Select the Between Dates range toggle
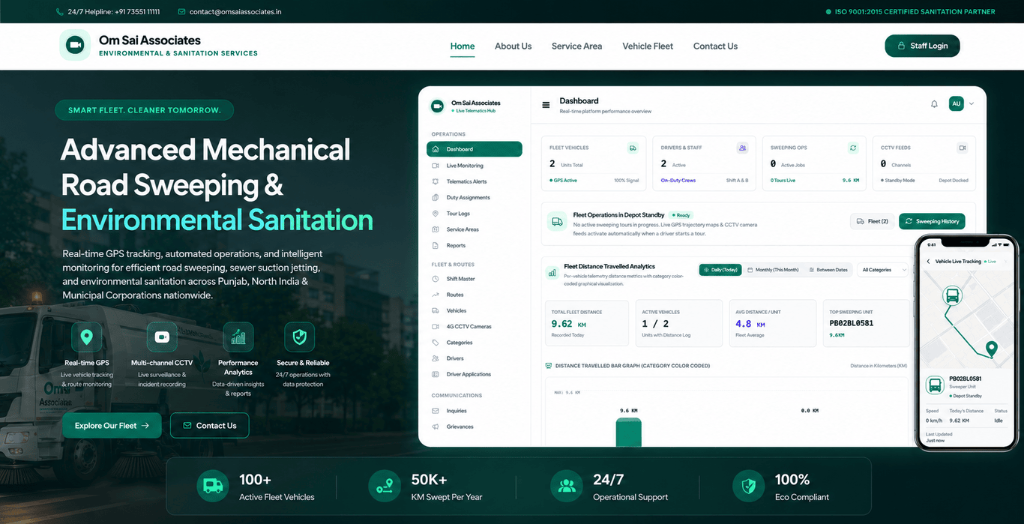 pos(828,270)
